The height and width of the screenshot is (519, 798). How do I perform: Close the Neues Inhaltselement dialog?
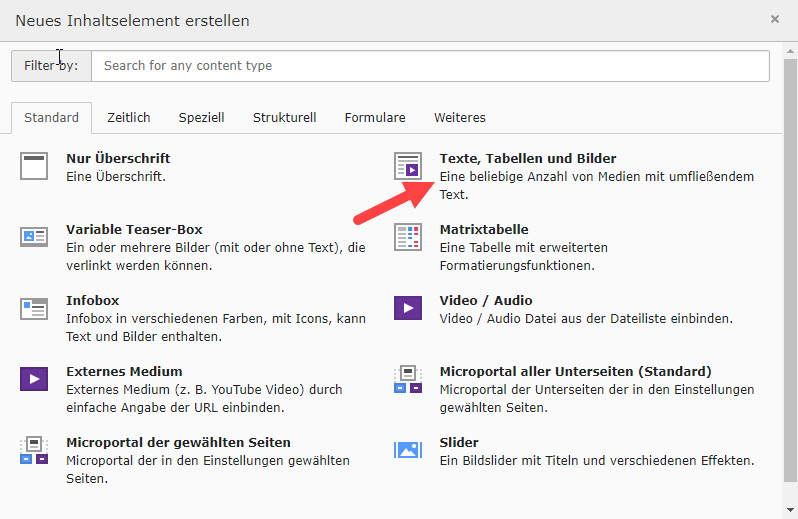pyautogui.click(x=774, y=19)
